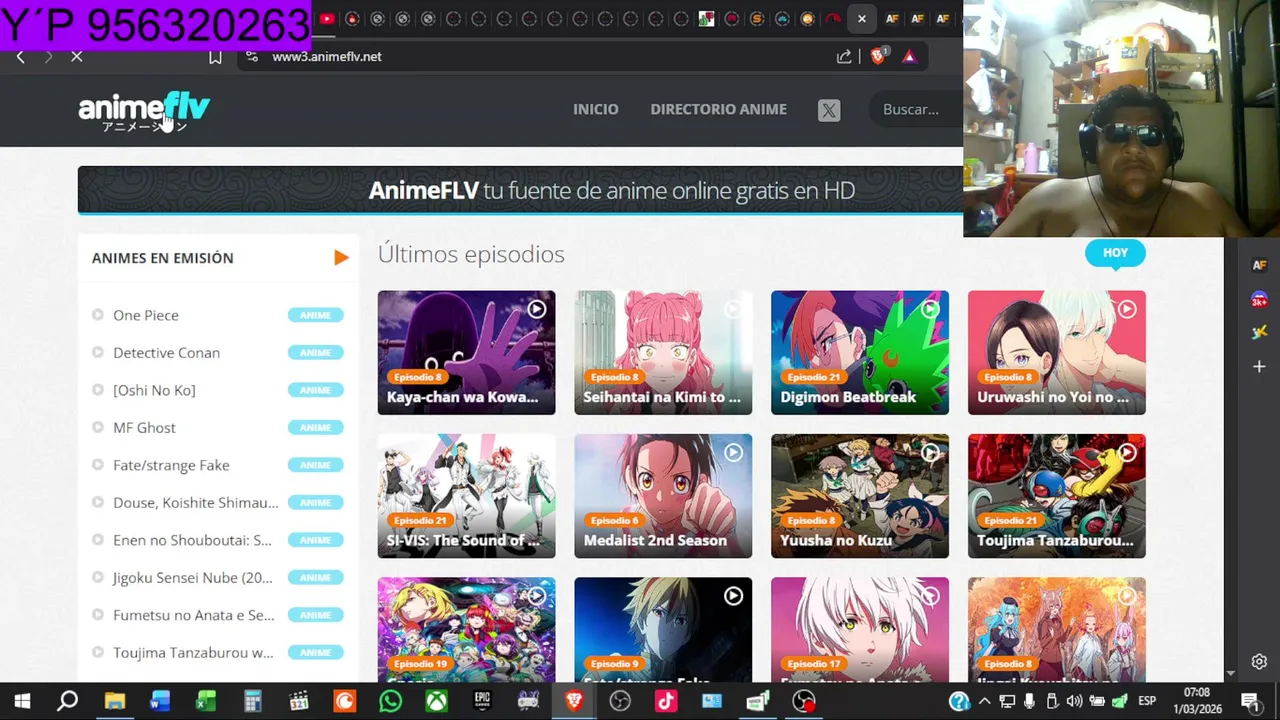Click the ANIME badge beside One Piece
The width and height of the screenshot is (1280, 720).
pos(315,315)
